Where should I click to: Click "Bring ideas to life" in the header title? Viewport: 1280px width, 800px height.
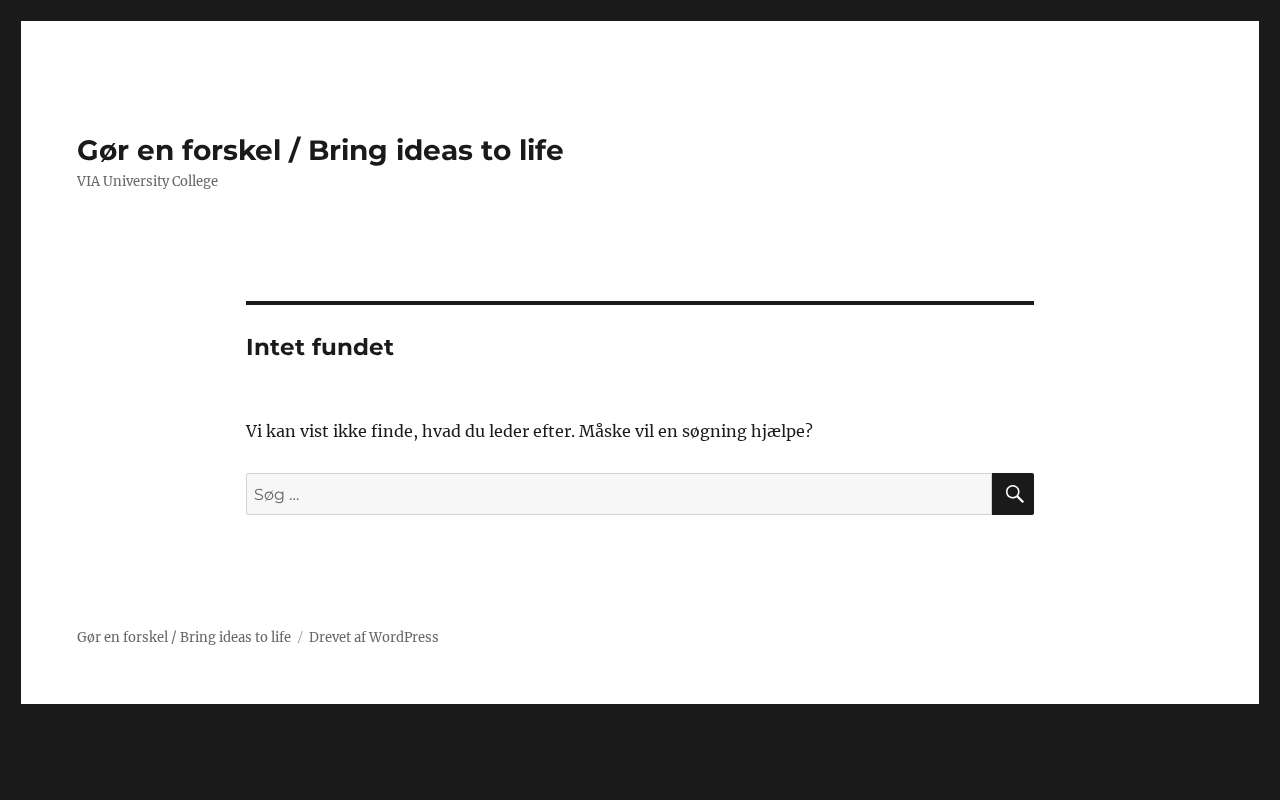pyautogui.click(x=435, y=150)
